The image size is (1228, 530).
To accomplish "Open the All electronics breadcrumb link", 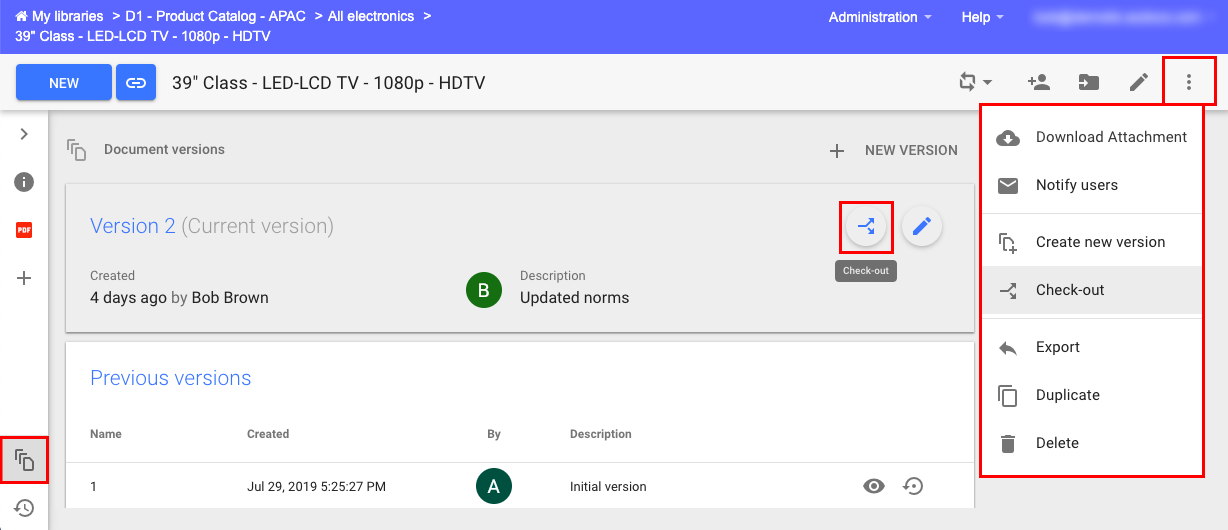I will (x=372, y=17).
